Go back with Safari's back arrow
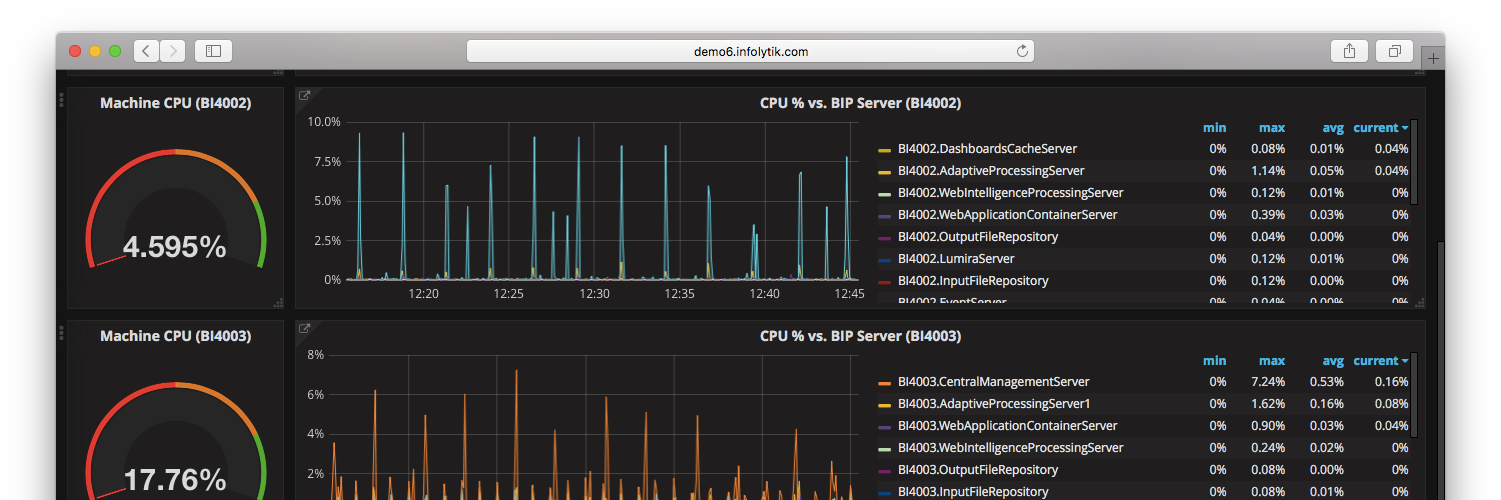Screen dimensions: 1501x500 (x=146, y=51)
